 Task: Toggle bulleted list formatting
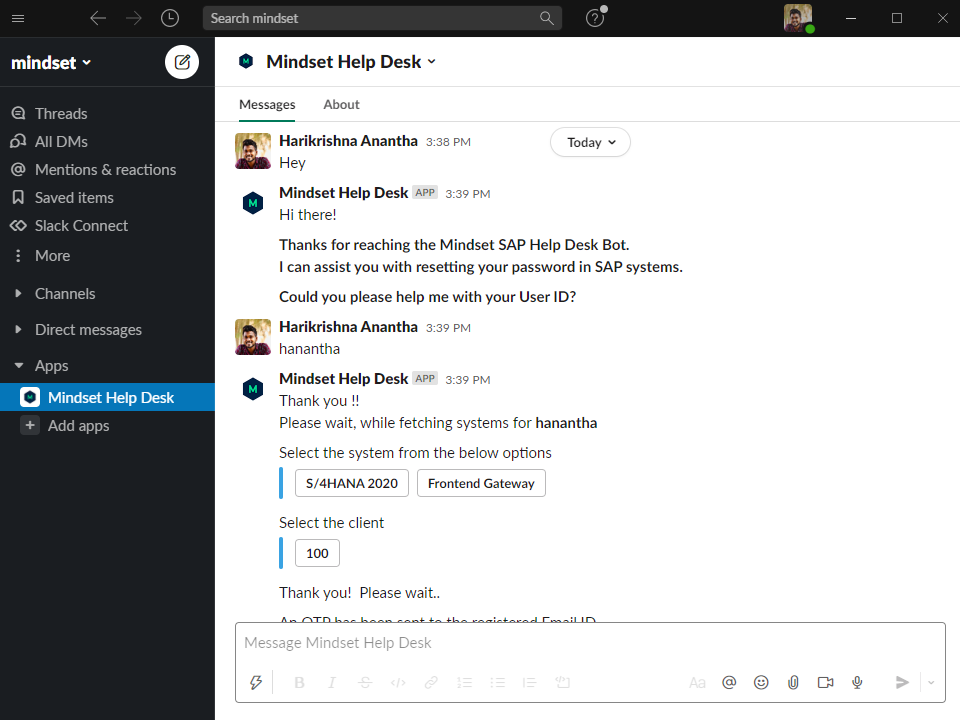(497, 682)
